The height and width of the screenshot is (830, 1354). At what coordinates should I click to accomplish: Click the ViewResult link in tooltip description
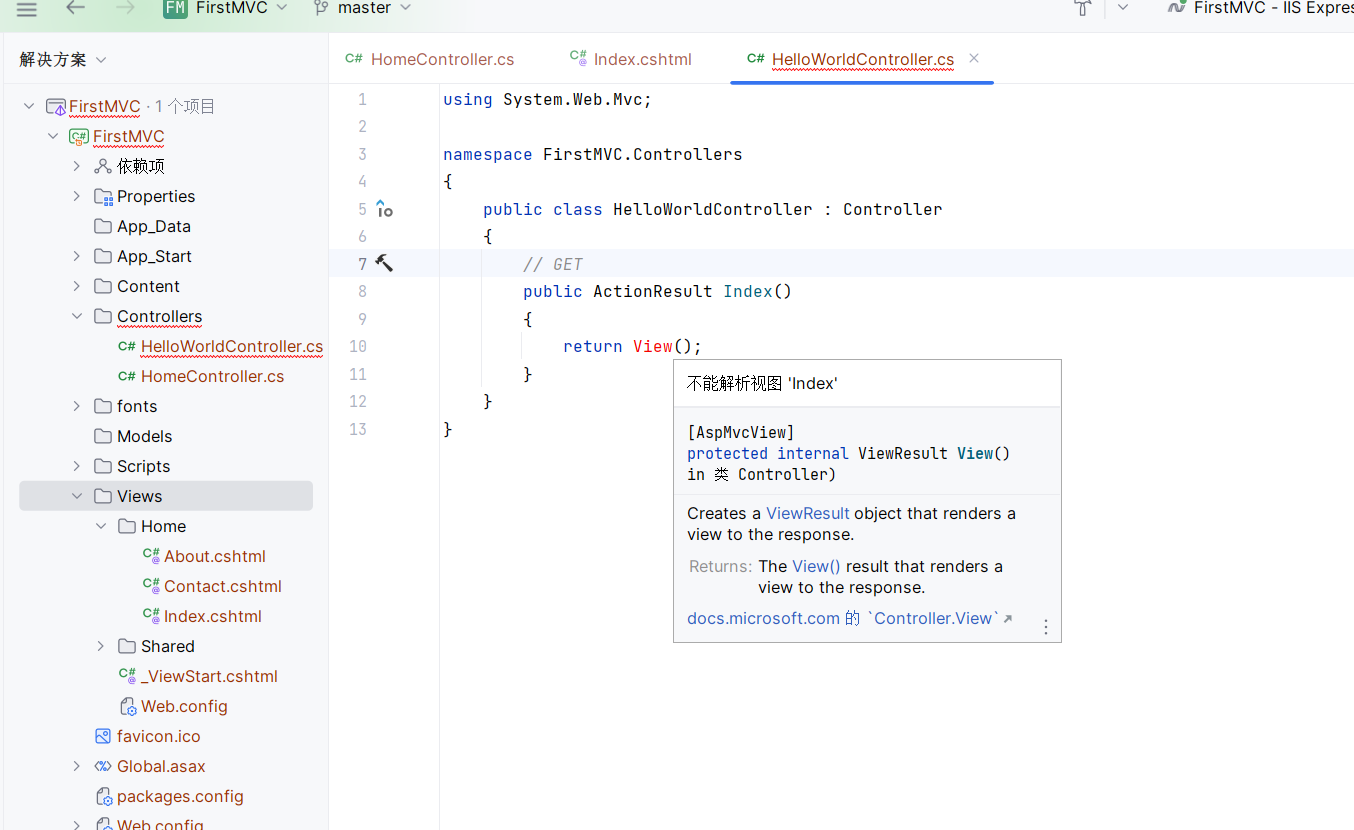(807, 513)
